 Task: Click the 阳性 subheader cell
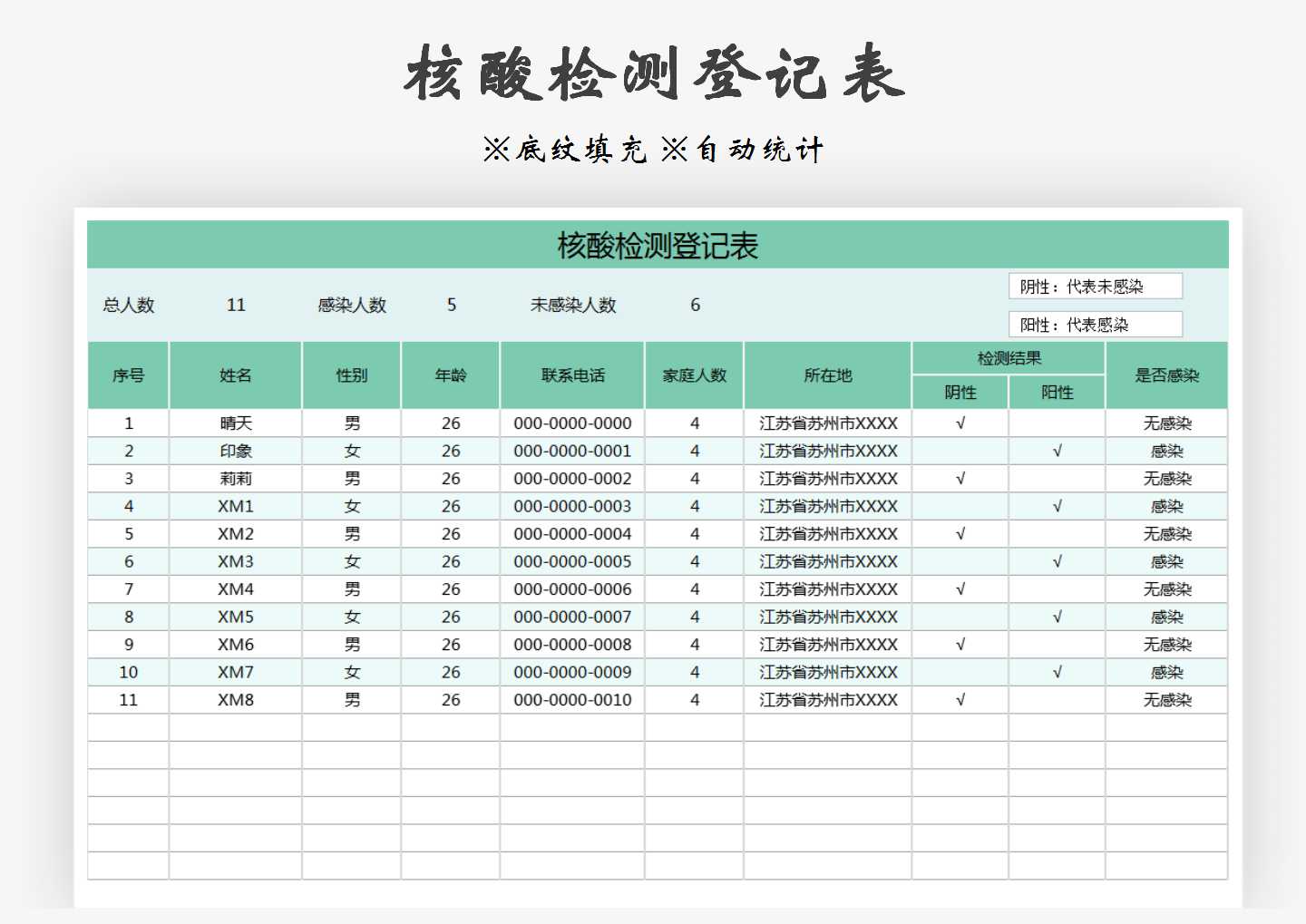coord(1057,392)
